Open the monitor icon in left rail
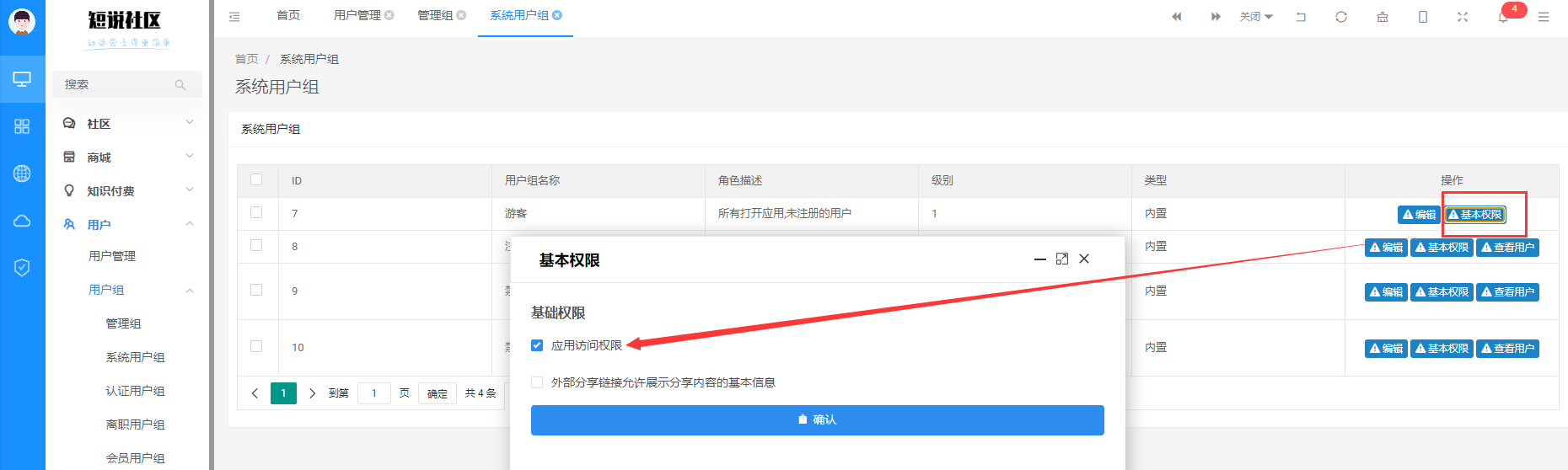The width and height of the screenshot is (1568, 470). (22, 79)
